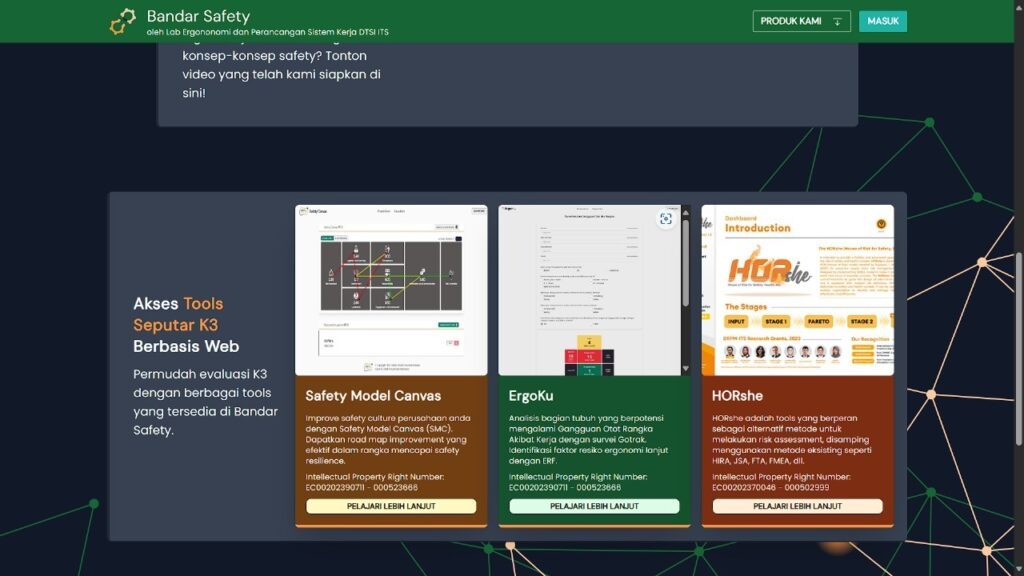Click the image search lens icon on ErgoKu preview
The width and height of the screenshot is (1024, 576).
[666, 219]
